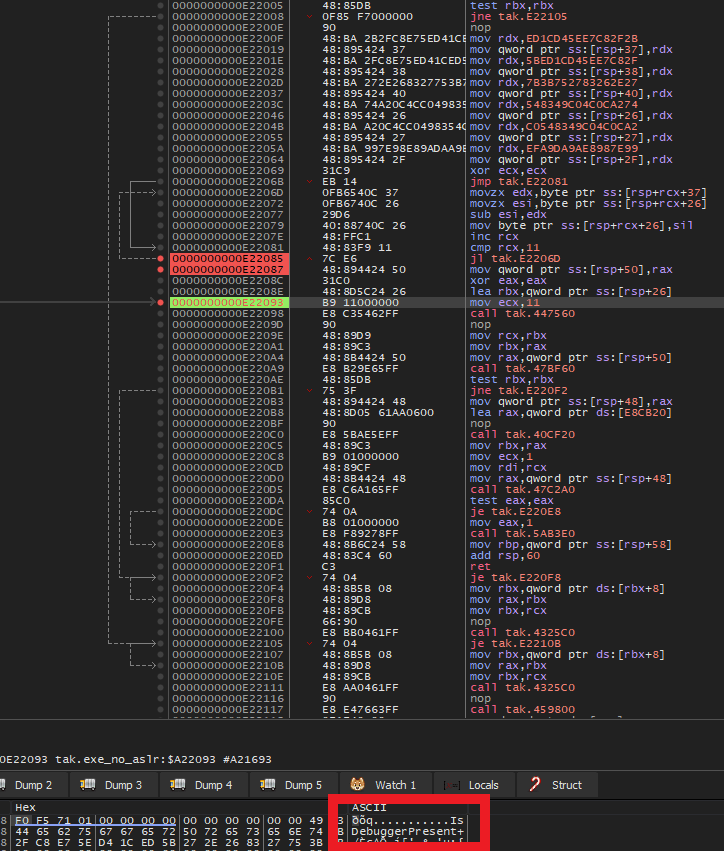Set a breakpoint dot at address 0000000000E220F1
The width and height of the screenshot is (724, 851).
[160, 566]
